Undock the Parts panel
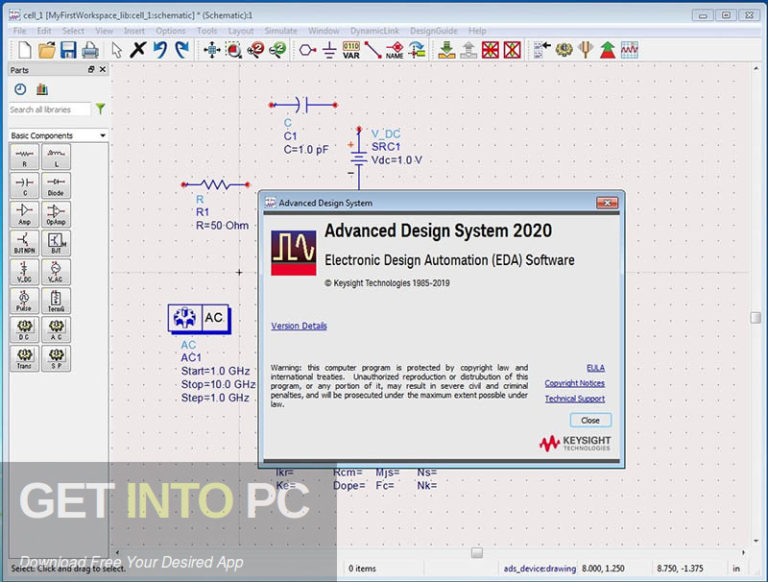Image resolution: width=768 pixels, height=582 pixels. coord(91,70)
